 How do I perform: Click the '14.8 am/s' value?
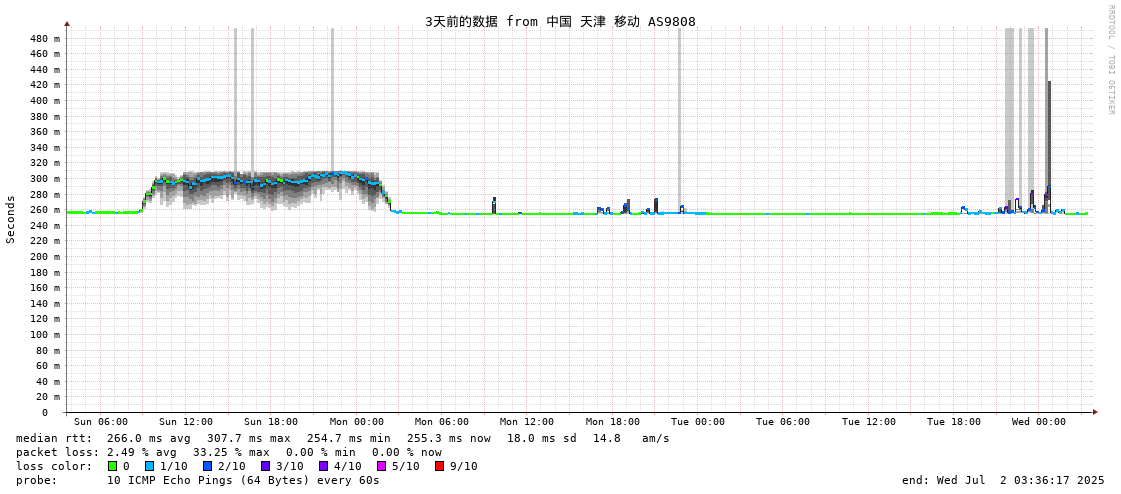point(631,438)
